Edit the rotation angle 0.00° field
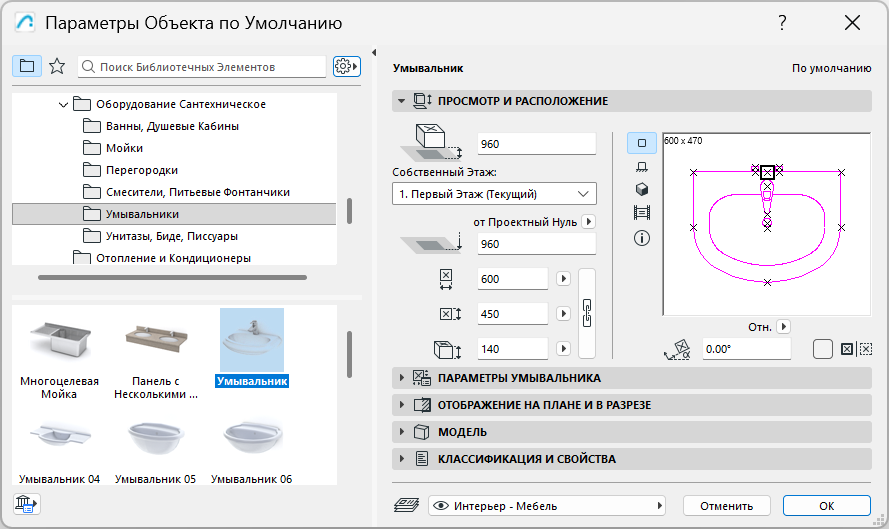 [x=747, y=349]
